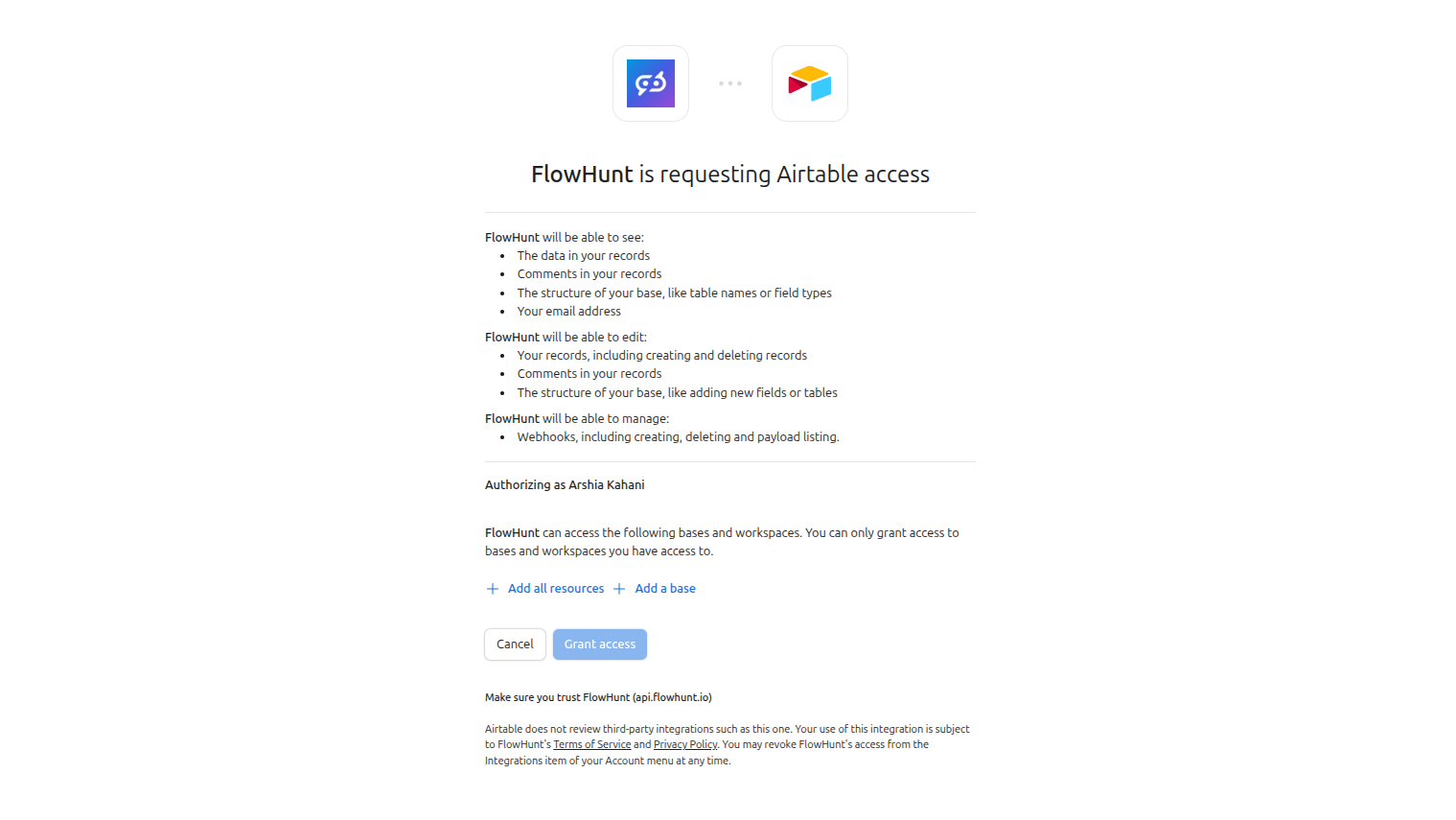Click the ellipsis dots between the app icons
The image size is (1456, 820).
[x=729, y=83]
